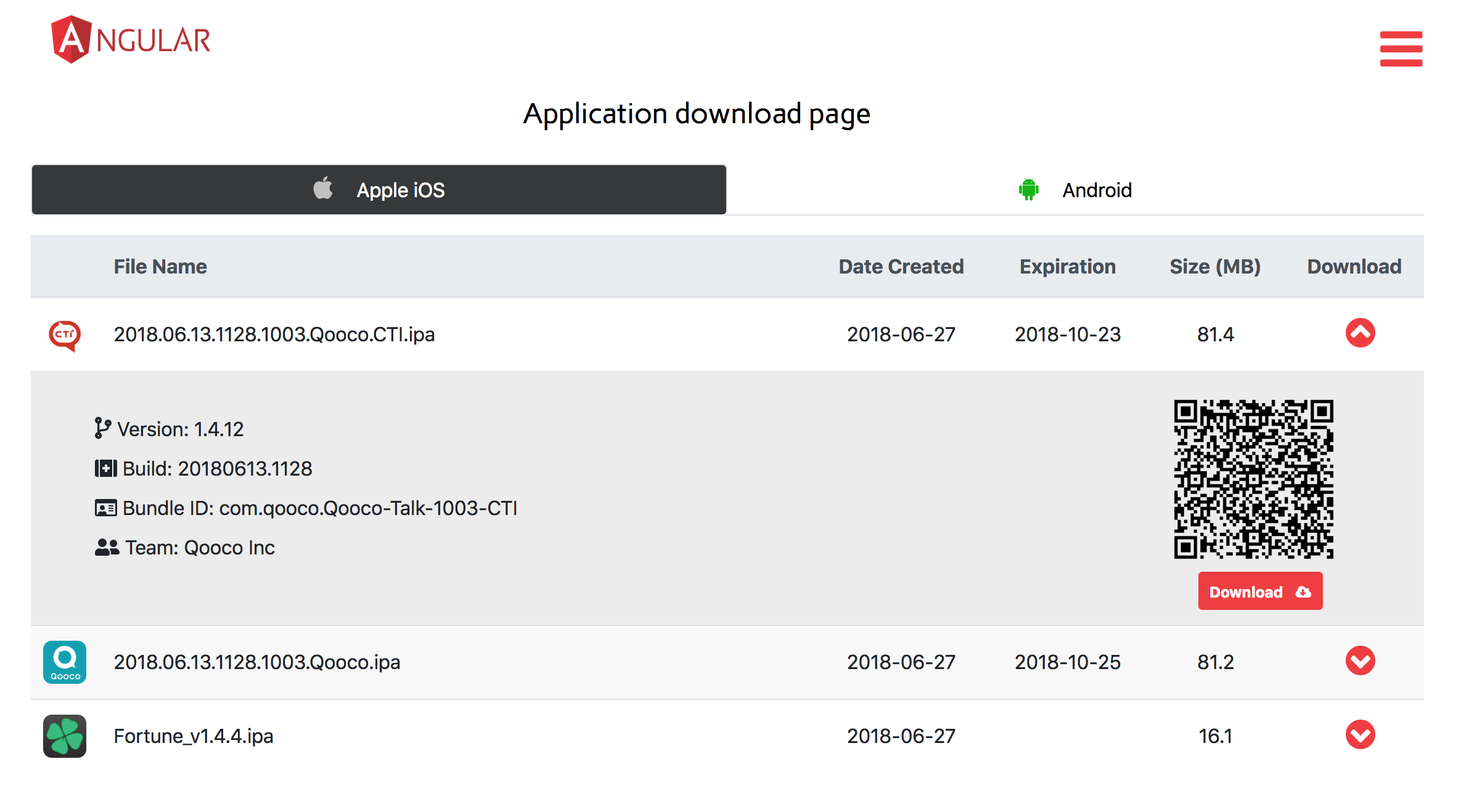This screenshot has width=1461, height=812.
Task: Expand the 2018.06.13.1128.1003.Qooco.ipa row
Action: click(1360, 661)
